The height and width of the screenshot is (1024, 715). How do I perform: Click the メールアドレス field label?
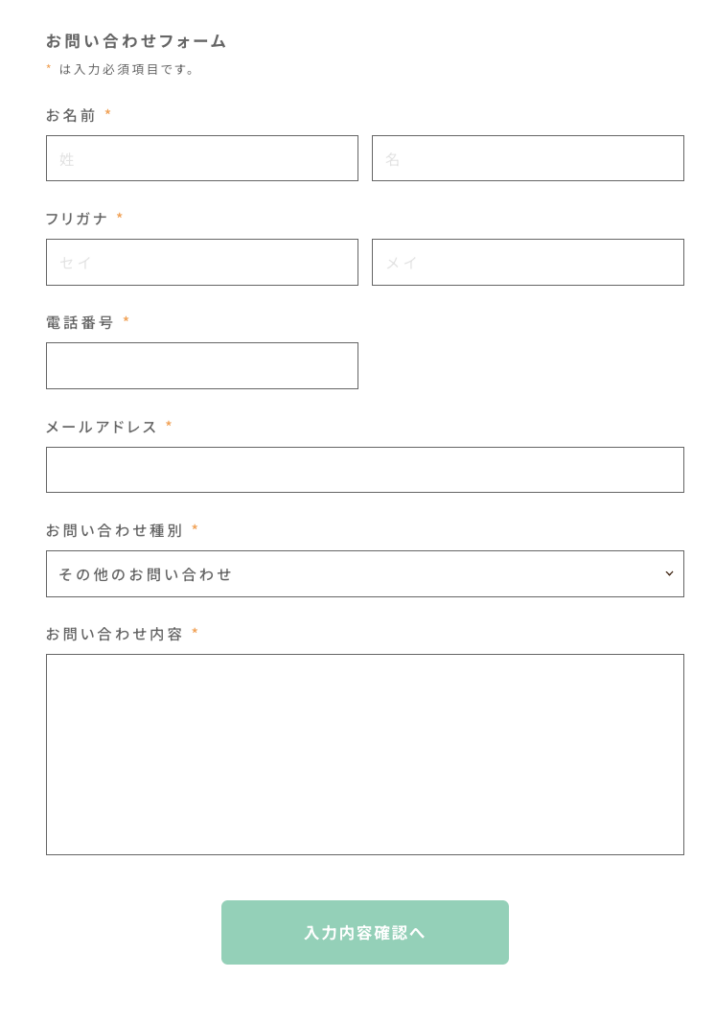point(101,427)
